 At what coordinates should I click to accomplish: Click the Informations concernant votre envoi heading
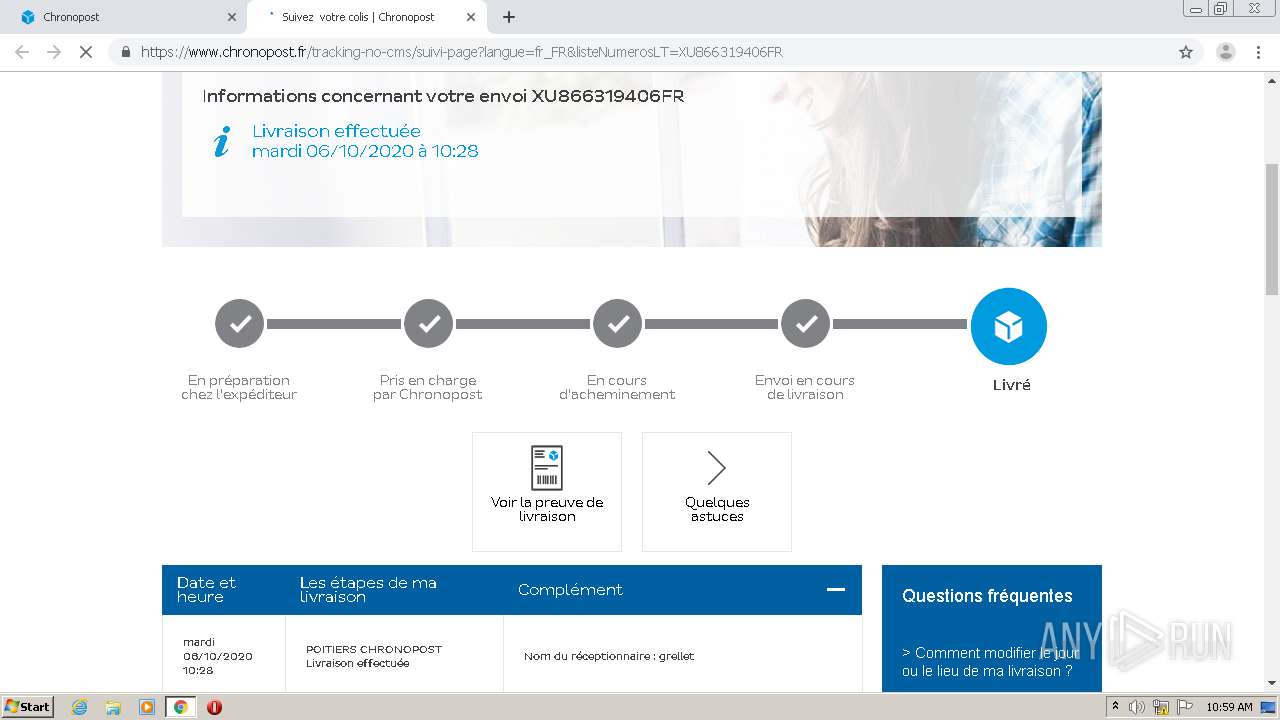pyautogui.click(x=443, y=96)
